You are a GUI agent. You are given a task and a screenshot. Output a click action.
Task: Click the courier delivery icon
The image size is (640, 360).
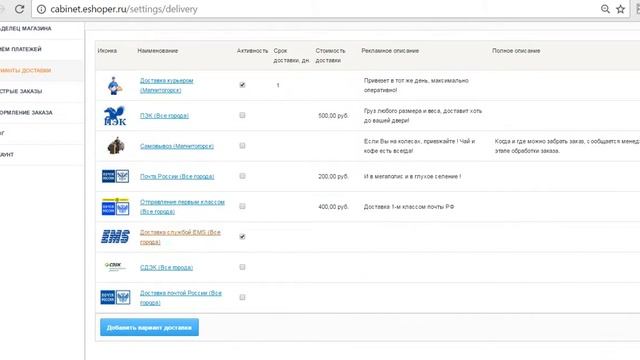coord(114,86)
